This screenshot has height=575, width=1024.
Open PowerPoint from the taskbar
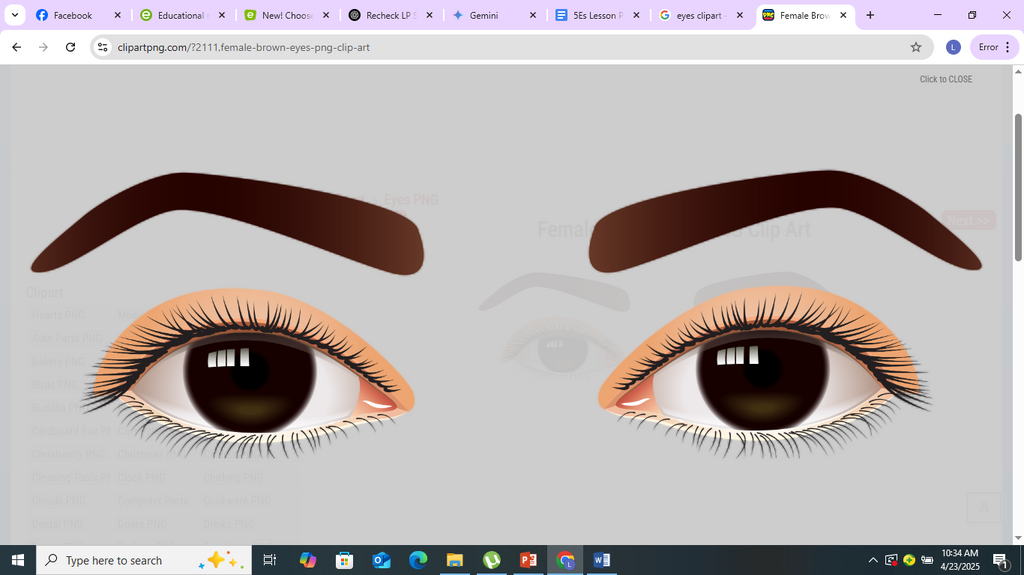click(x=528, y=560)
